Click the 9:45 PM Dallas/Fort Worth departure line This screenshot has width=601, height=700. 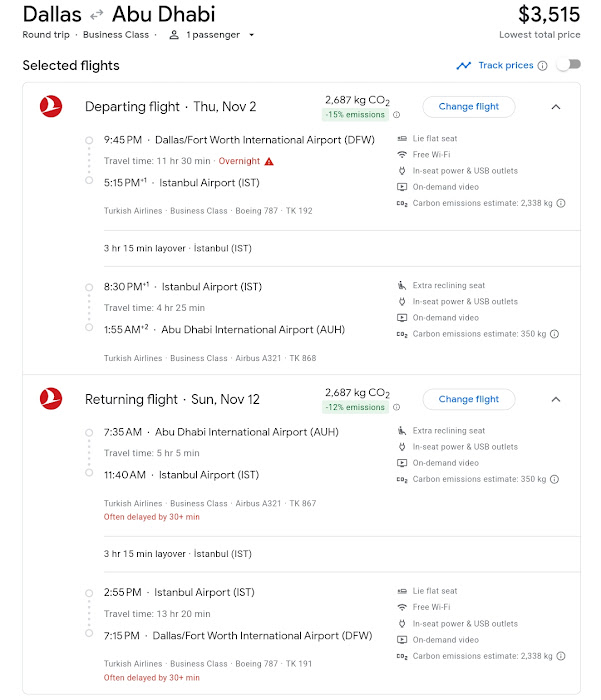coord(239,140)
